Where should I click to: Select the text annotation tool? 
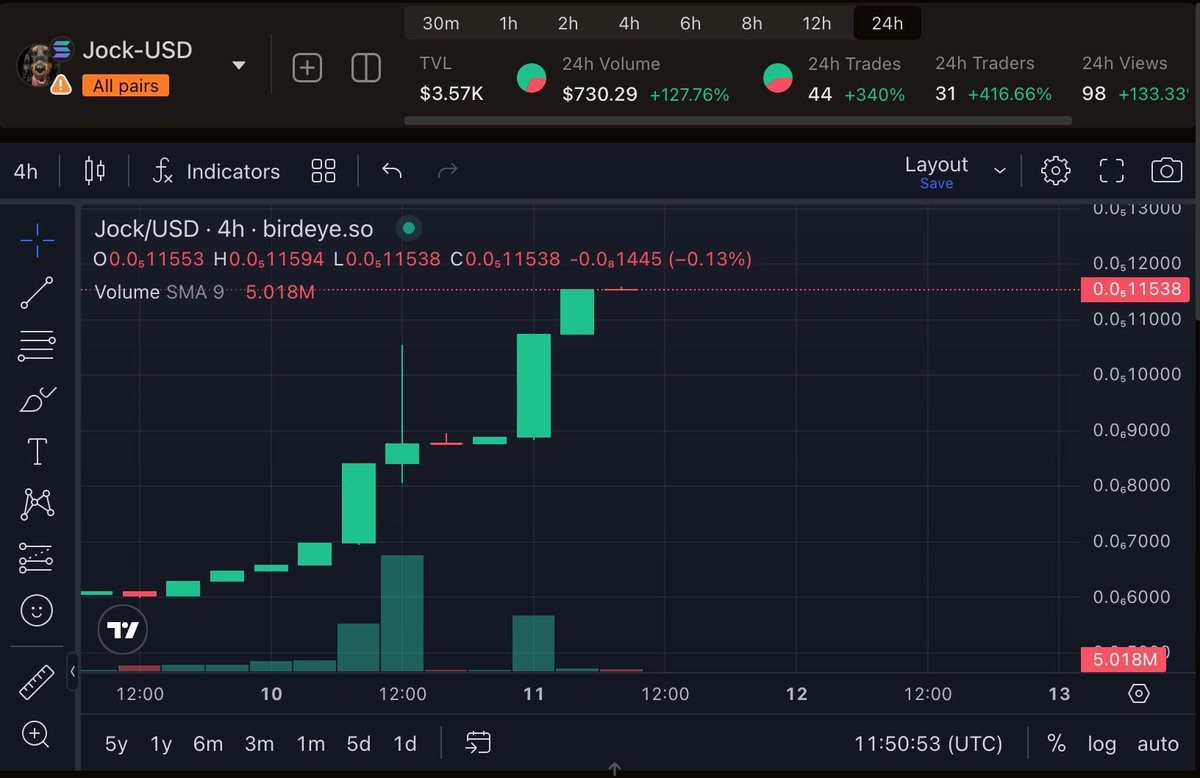click(36, 451)
